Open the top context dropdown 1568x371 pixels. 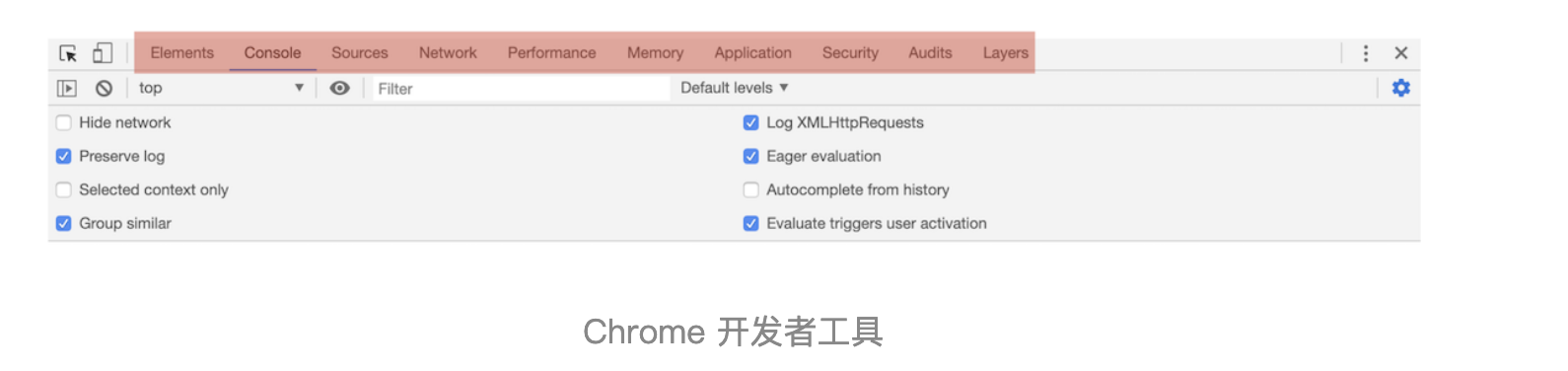[221, 88]
